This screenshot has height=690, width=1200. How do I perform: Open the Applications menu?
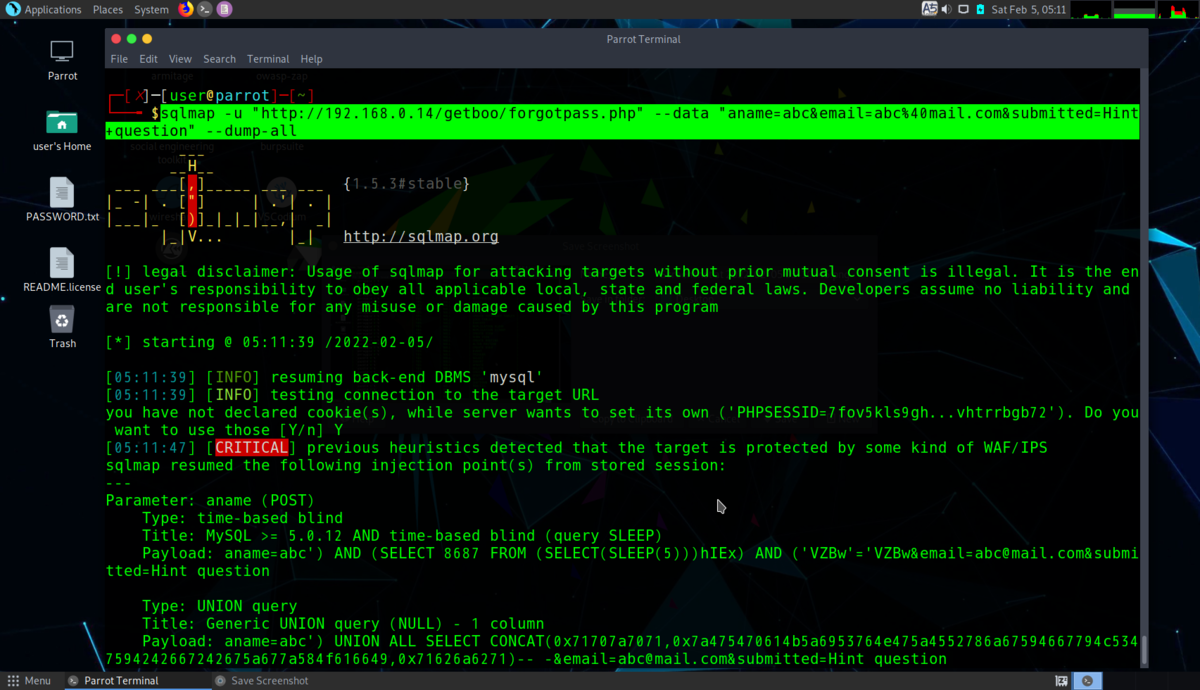point(53,9)
